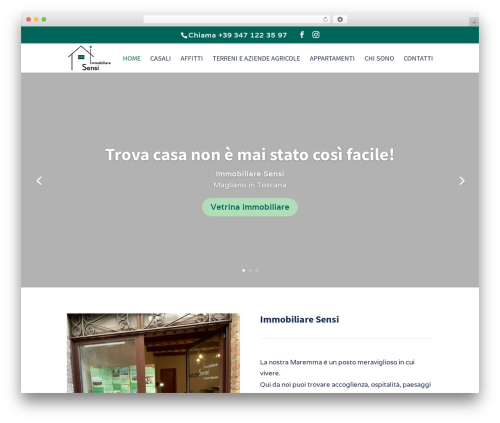Screen dimensions: 500x423
Task: Go to the AFFITTI page
Action: pyautogui.click(x=192, y=58)
